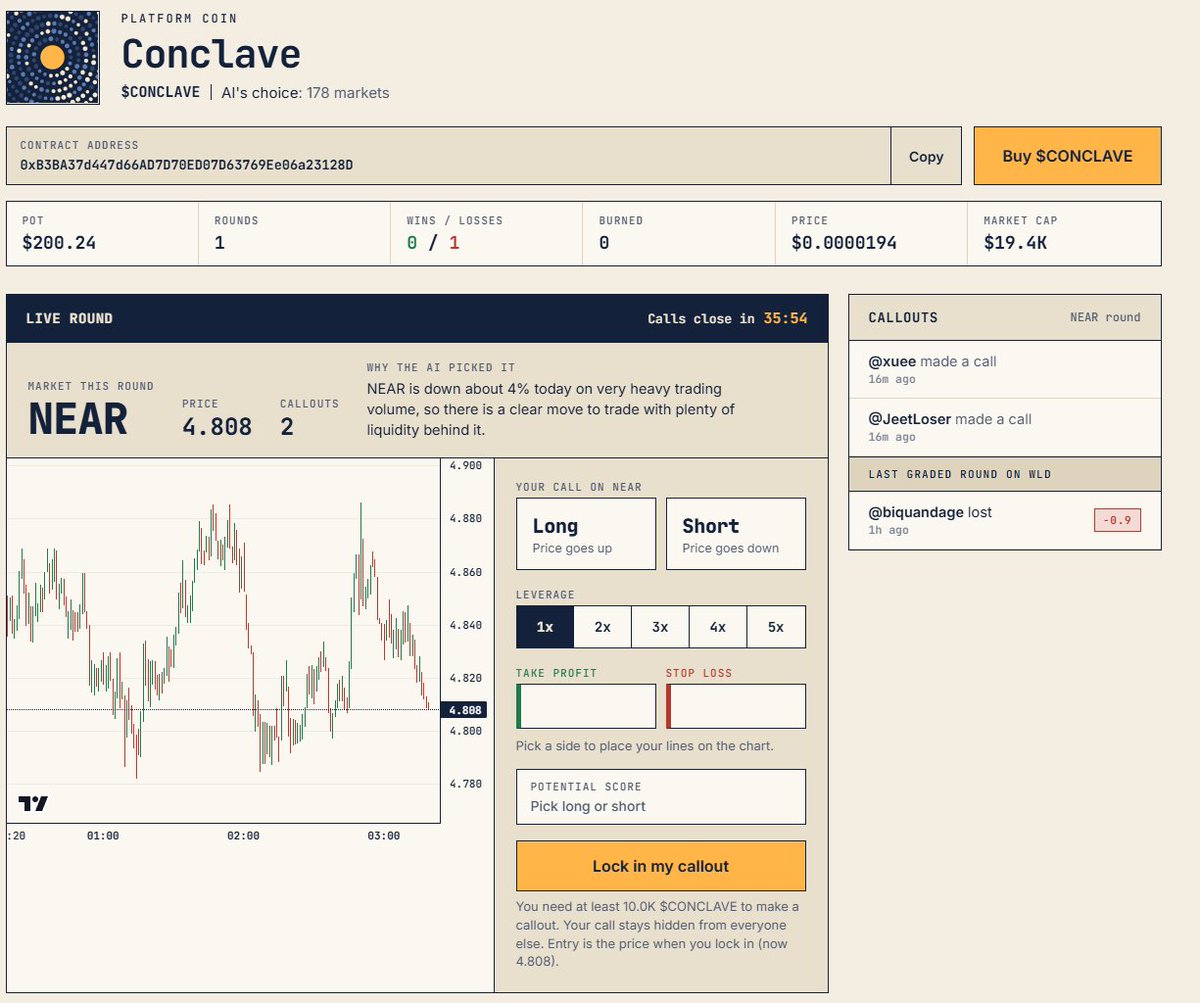
Task: Click the Buy $CONCLAVE button
Action: click(x=1067, y=156)
